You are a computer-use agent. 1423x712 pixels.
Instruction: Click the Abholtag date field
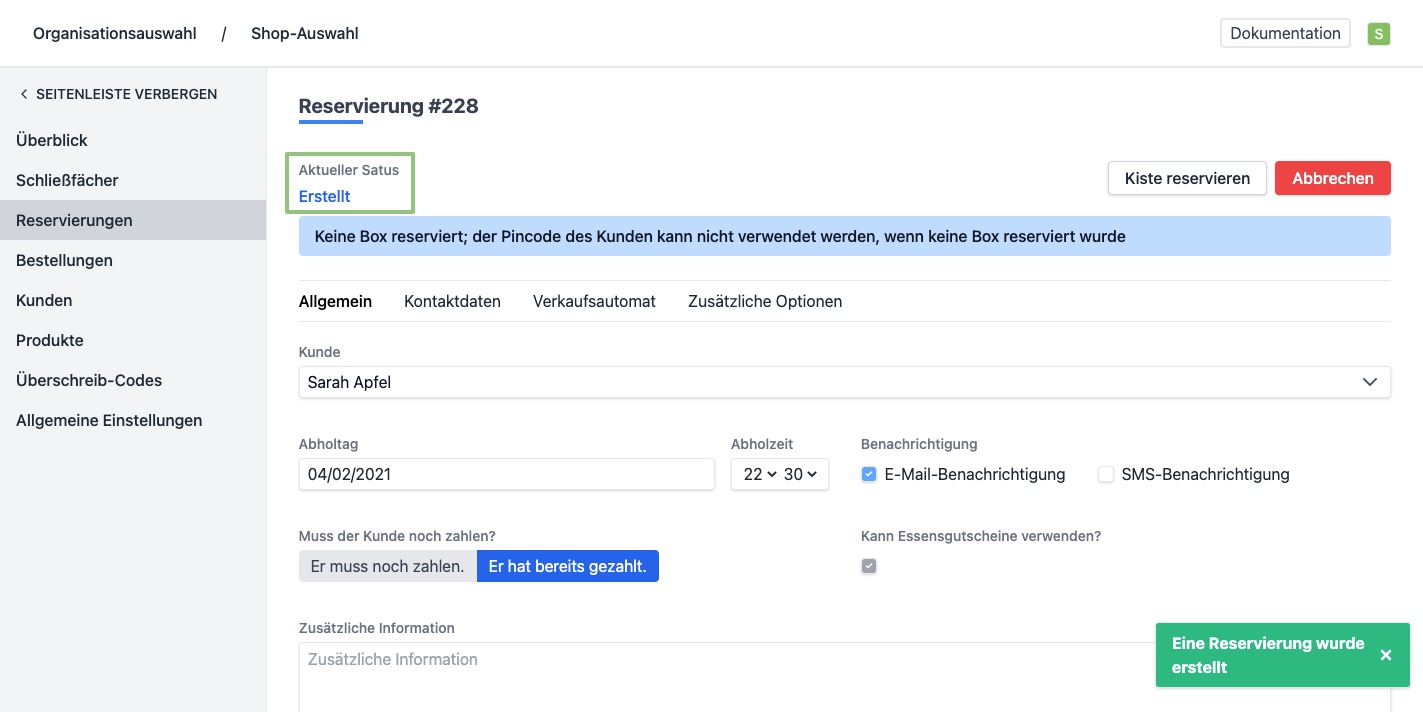(x=506, y=474)
